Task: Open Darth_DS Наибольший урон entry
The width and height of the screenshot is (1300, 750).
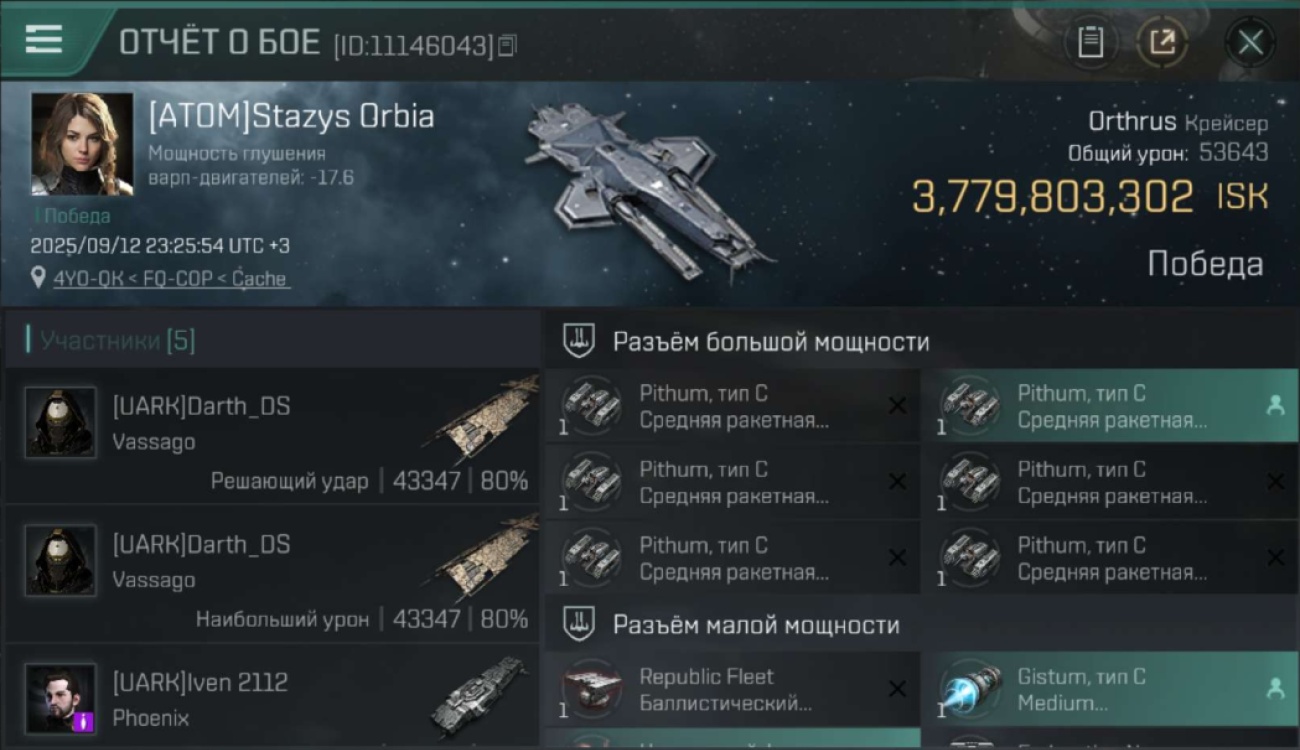Action: tap(272, 574)
